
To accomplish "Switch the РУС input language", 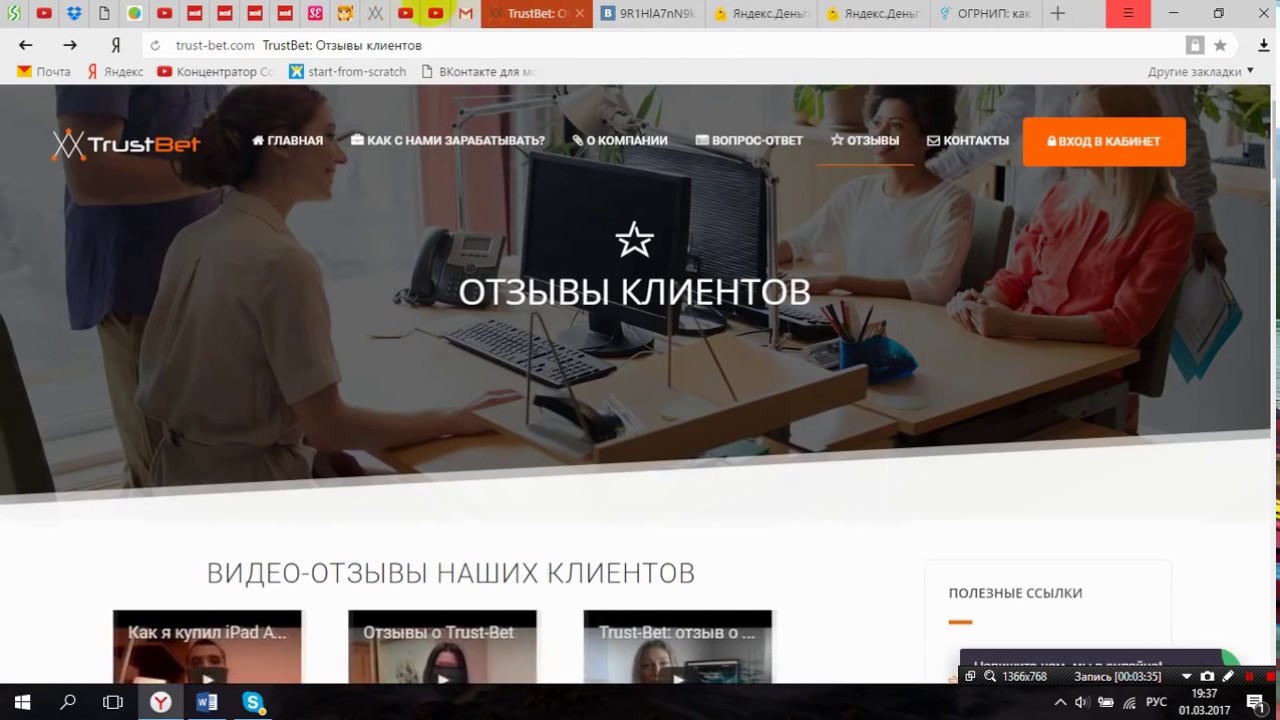I will [x=1156, y=702].
